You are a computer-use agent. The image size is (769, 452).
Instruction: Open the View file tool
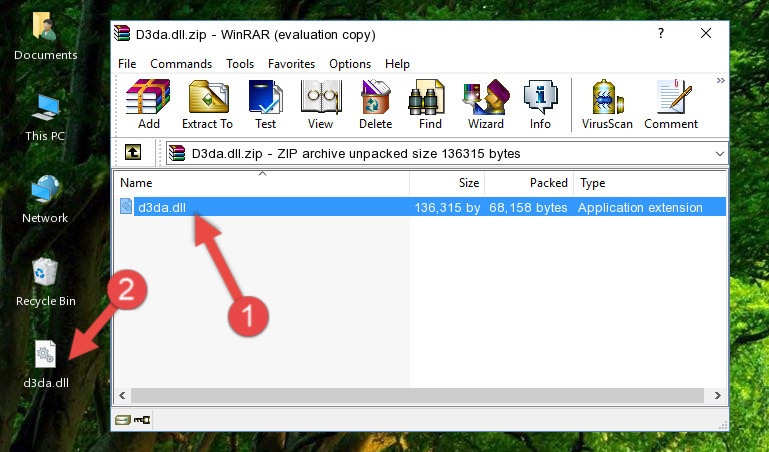point(321,104)
